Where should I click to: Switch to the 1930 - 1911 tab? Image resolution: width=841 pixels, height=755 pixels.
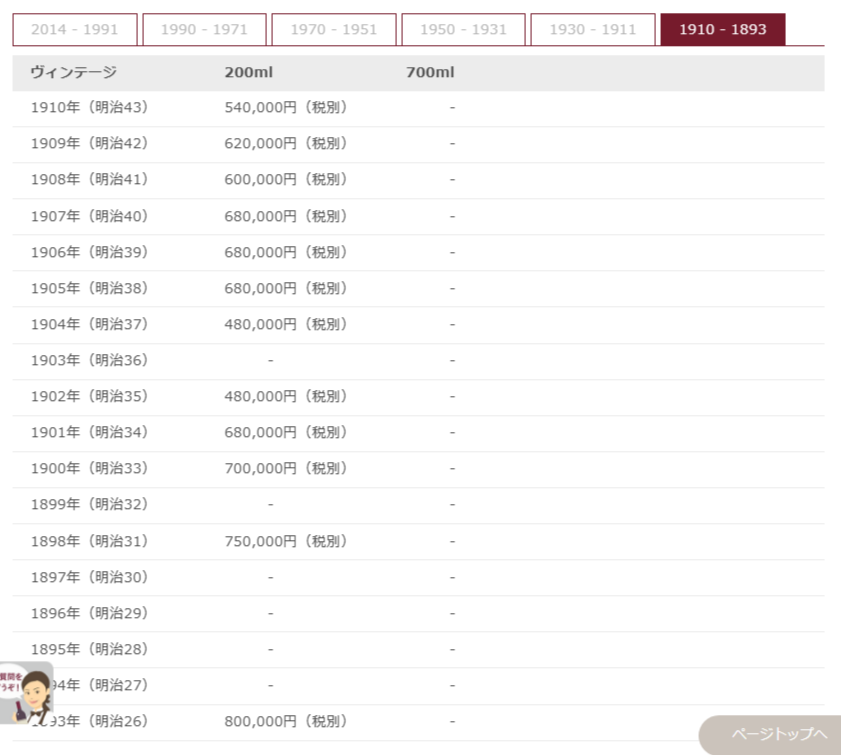(x=592, y=30)
